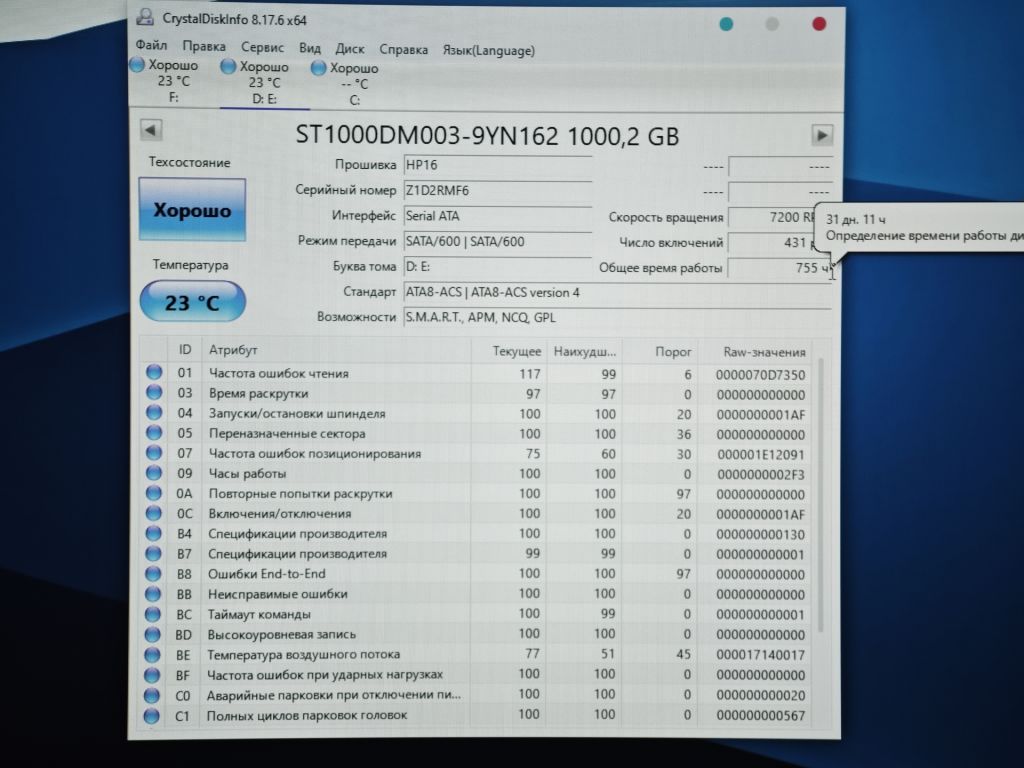The width and height of the screenshot is (1024, 768).
Task: Select the Полных циклов парковок головок row
Action: pos(475,715)
